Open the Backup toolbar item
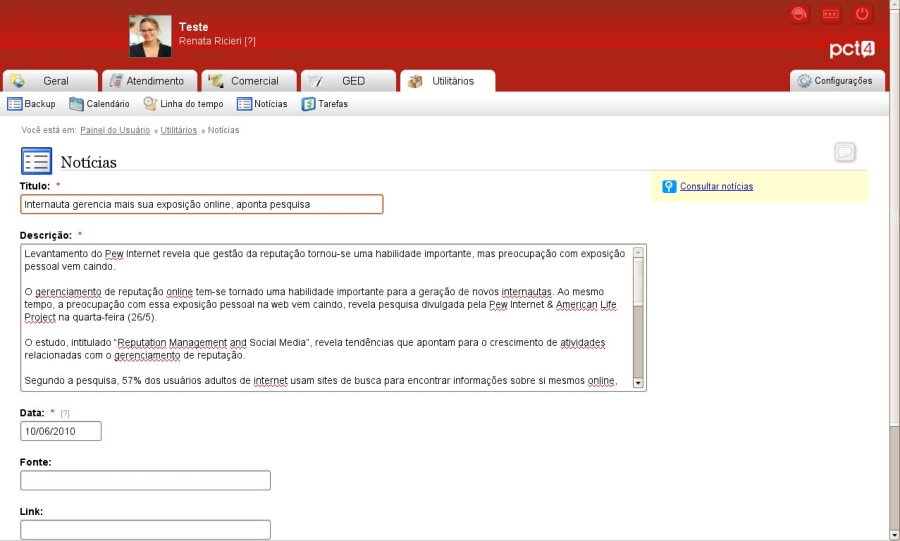The width and height of the screenshot is (900, 541). [x=32, y=104]
